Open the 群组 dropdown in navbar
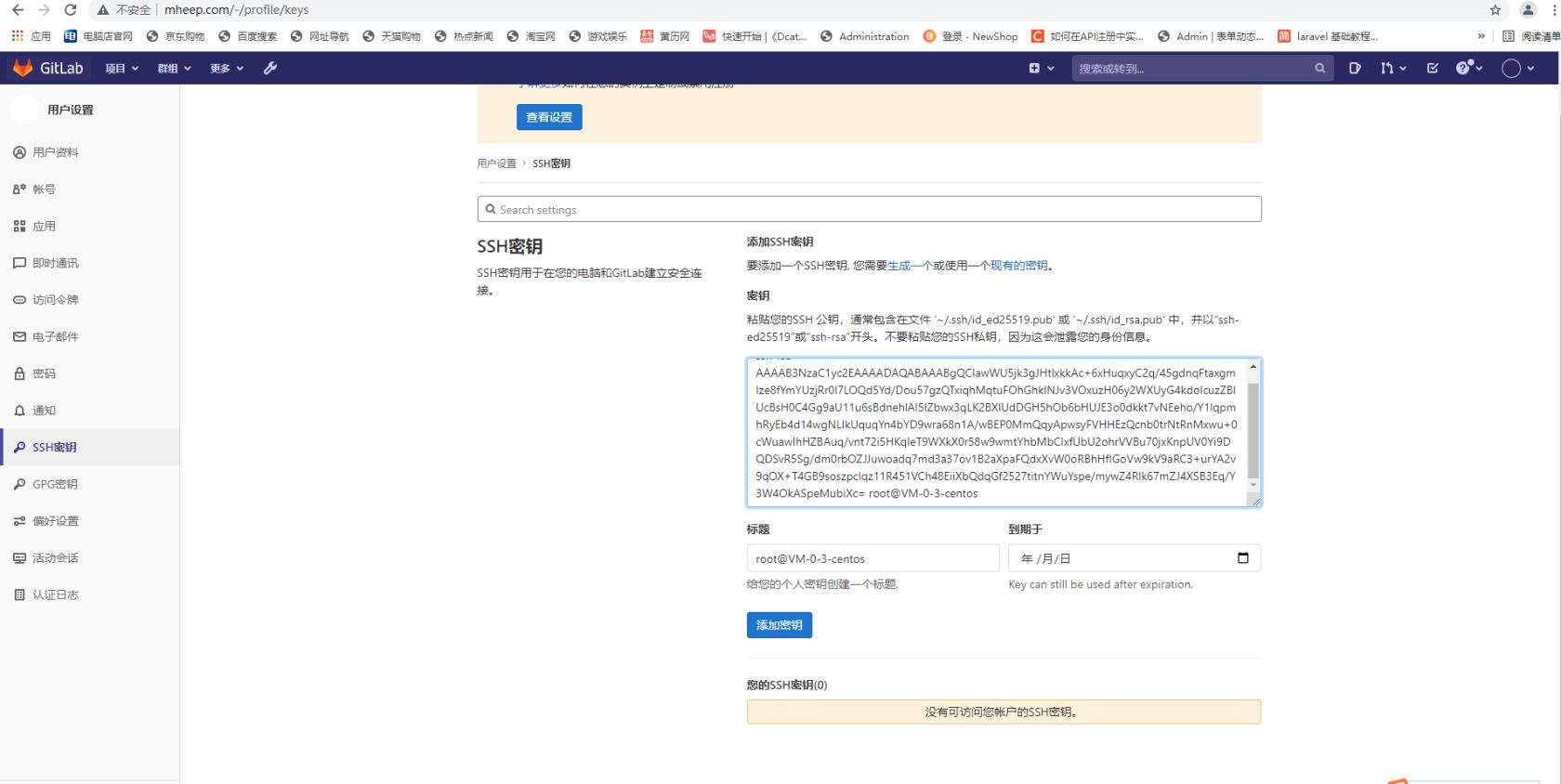This screenshot has height=784, width=1561. point(174,68)
